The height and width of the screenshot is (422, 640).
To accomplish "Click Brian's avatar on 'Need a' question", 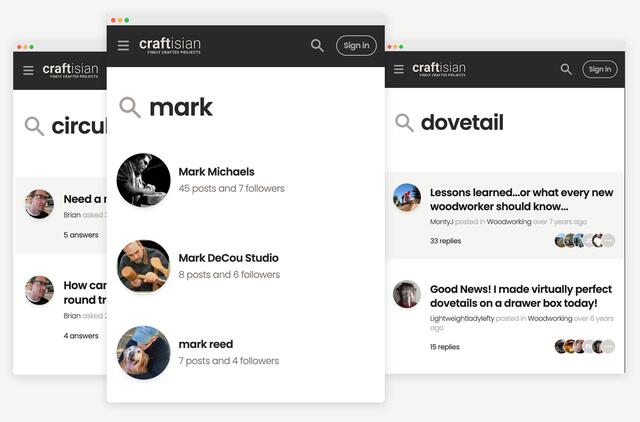I will click(x=39, y=204).
